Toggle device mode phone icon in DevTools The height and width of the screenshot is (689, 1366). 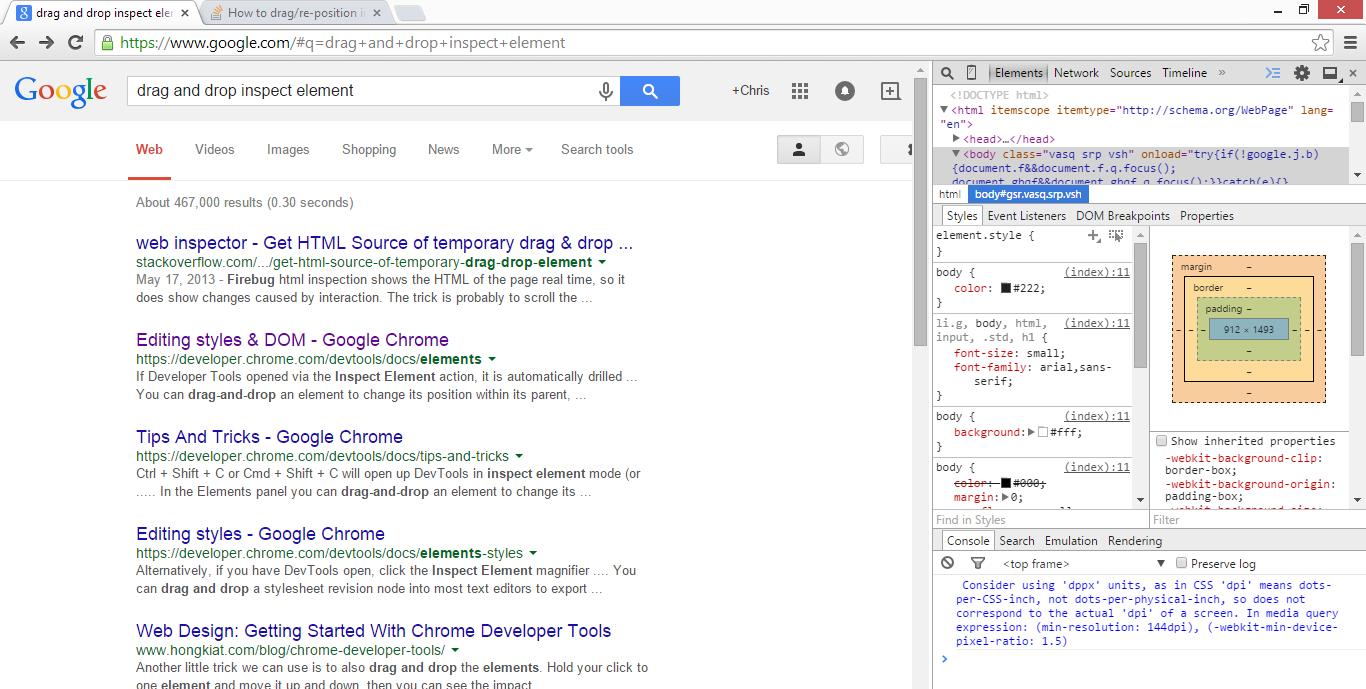pos(971,73)
